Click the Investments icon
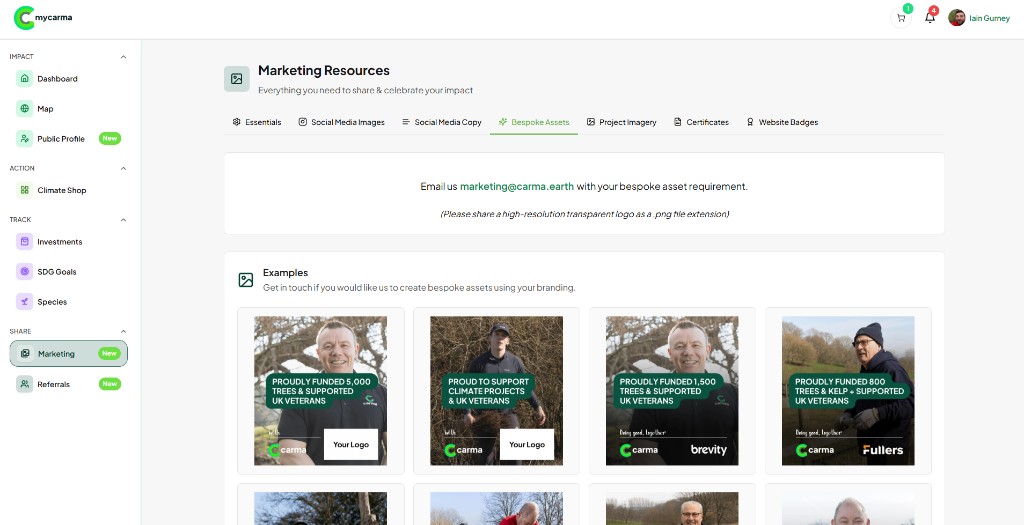This screenshot has width=1024, height=525. point(25,242)
